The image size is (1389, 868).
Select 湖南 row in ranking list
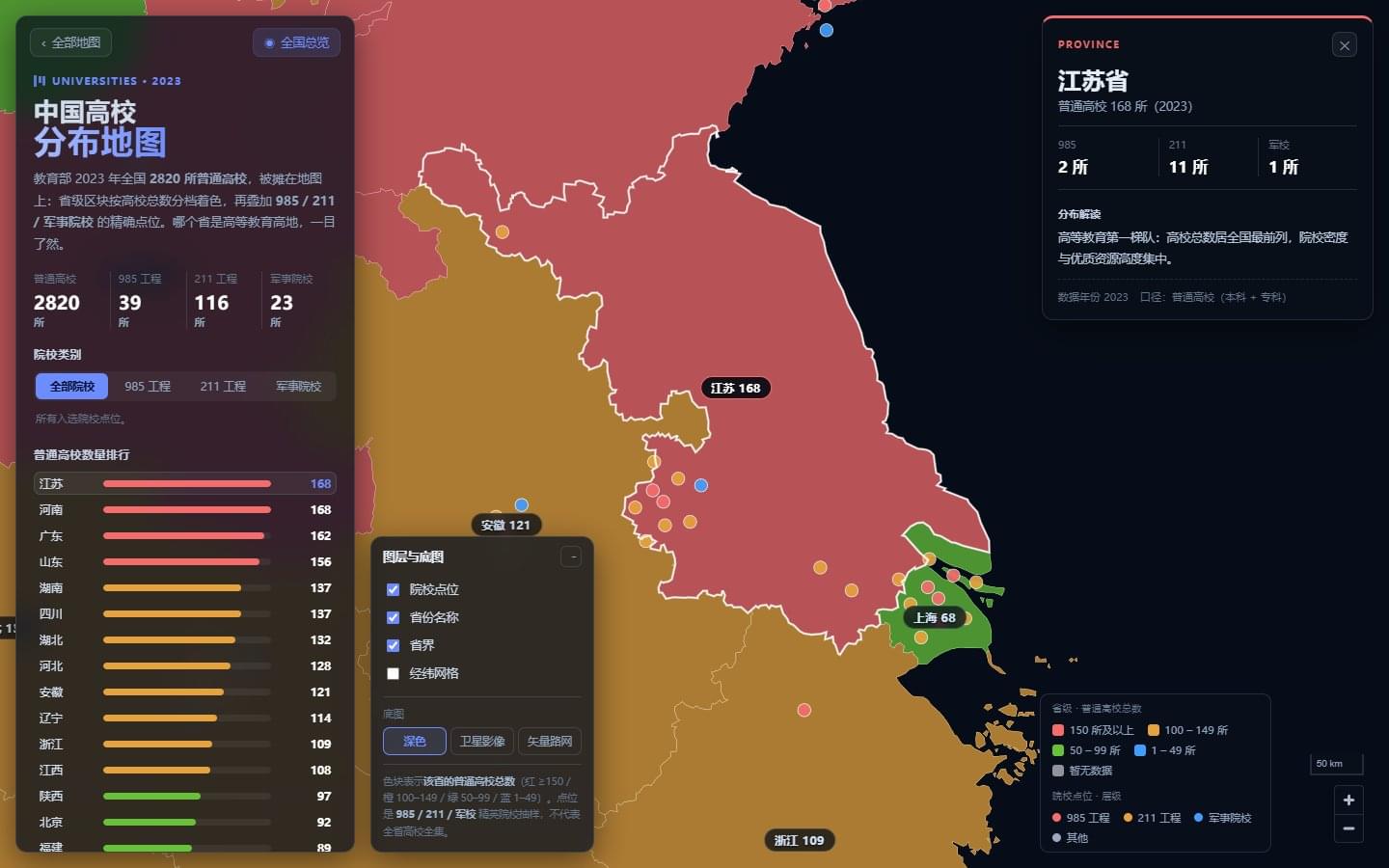point(185,587)
